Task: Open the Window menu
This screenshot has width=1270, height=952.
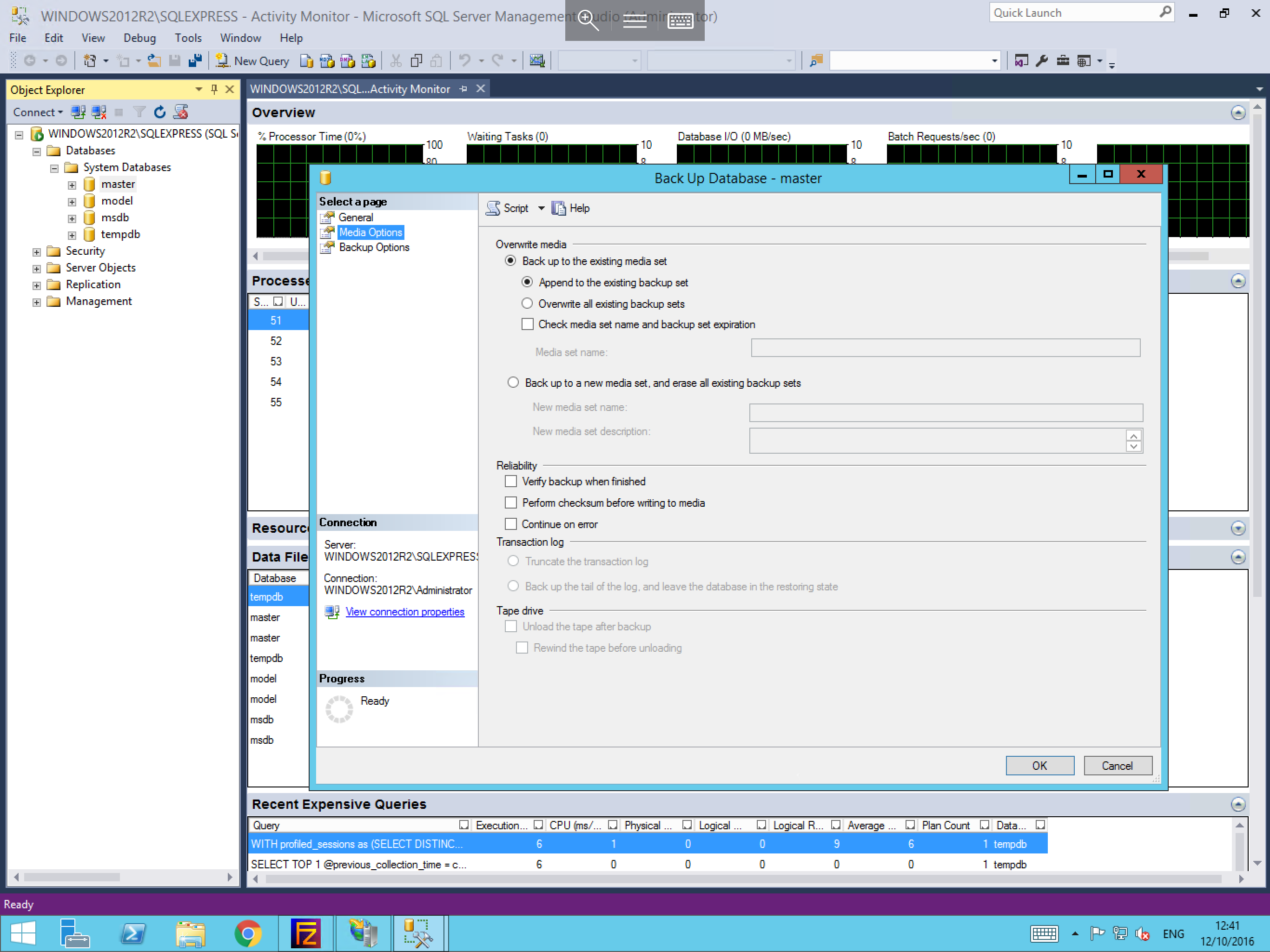Action: [x=240, y=38]
